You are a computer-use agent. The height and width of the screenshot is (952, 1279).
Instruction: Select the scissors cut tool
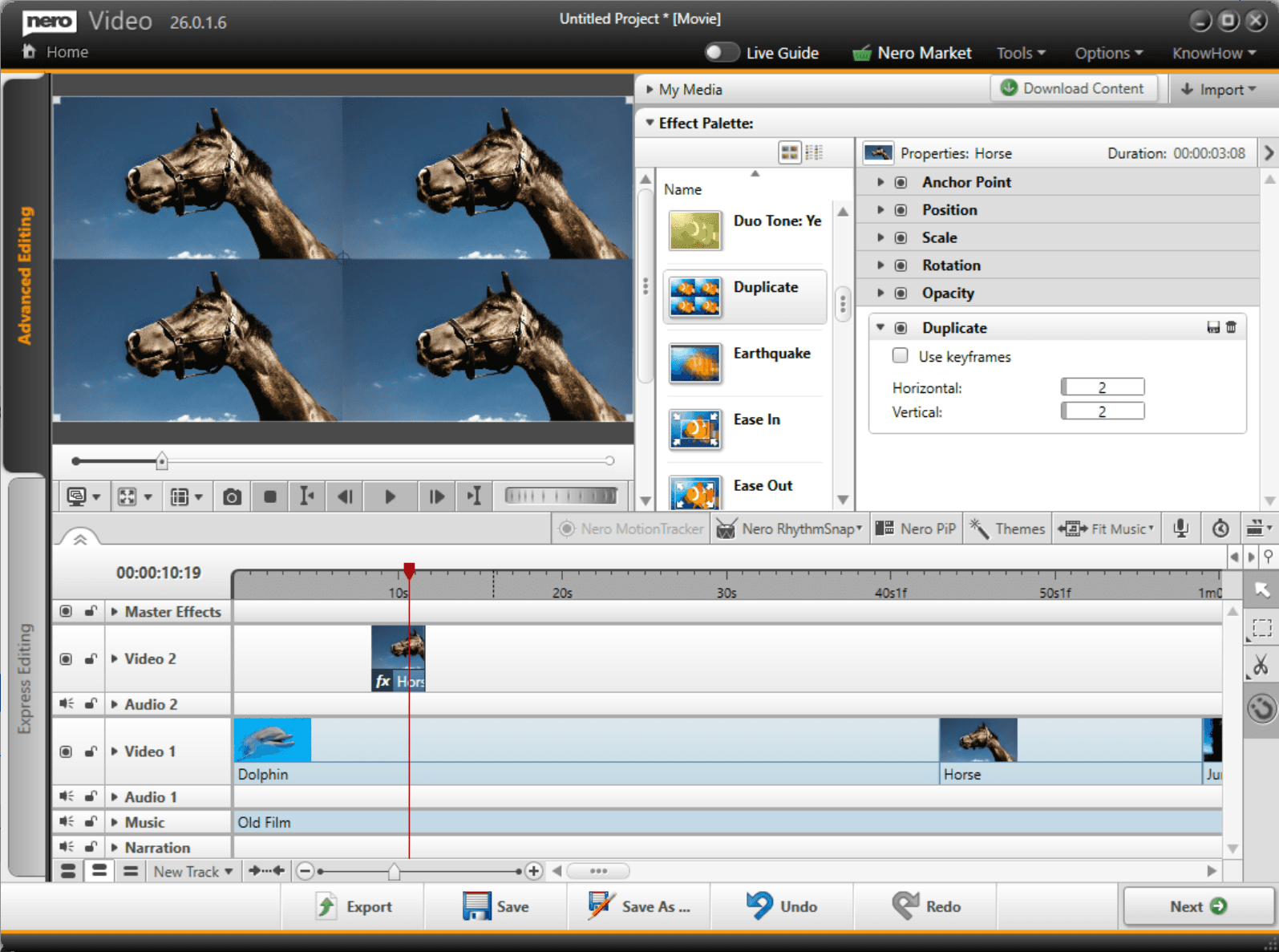point(1261,665)
